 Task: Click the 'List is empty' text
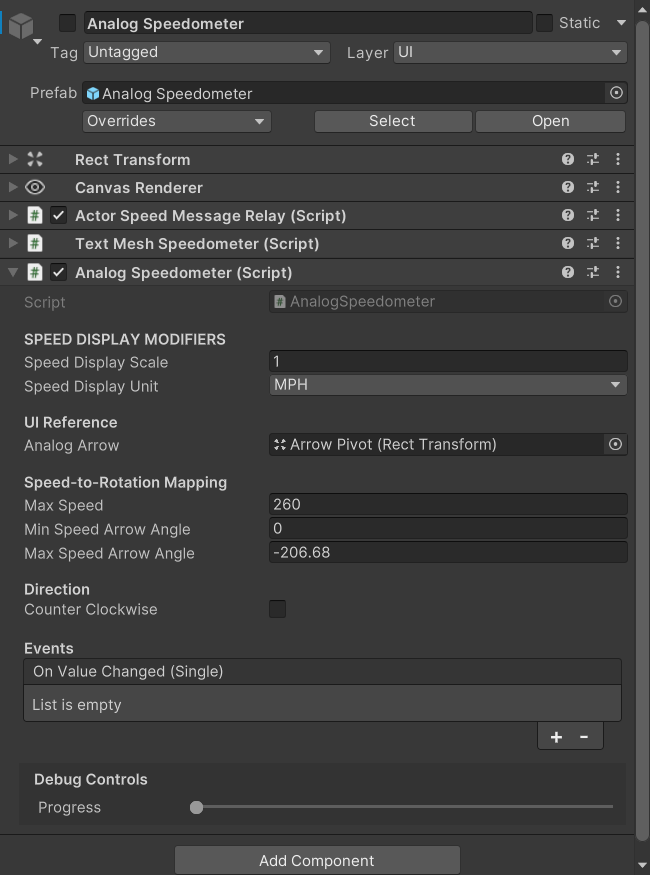click(76, 705)
